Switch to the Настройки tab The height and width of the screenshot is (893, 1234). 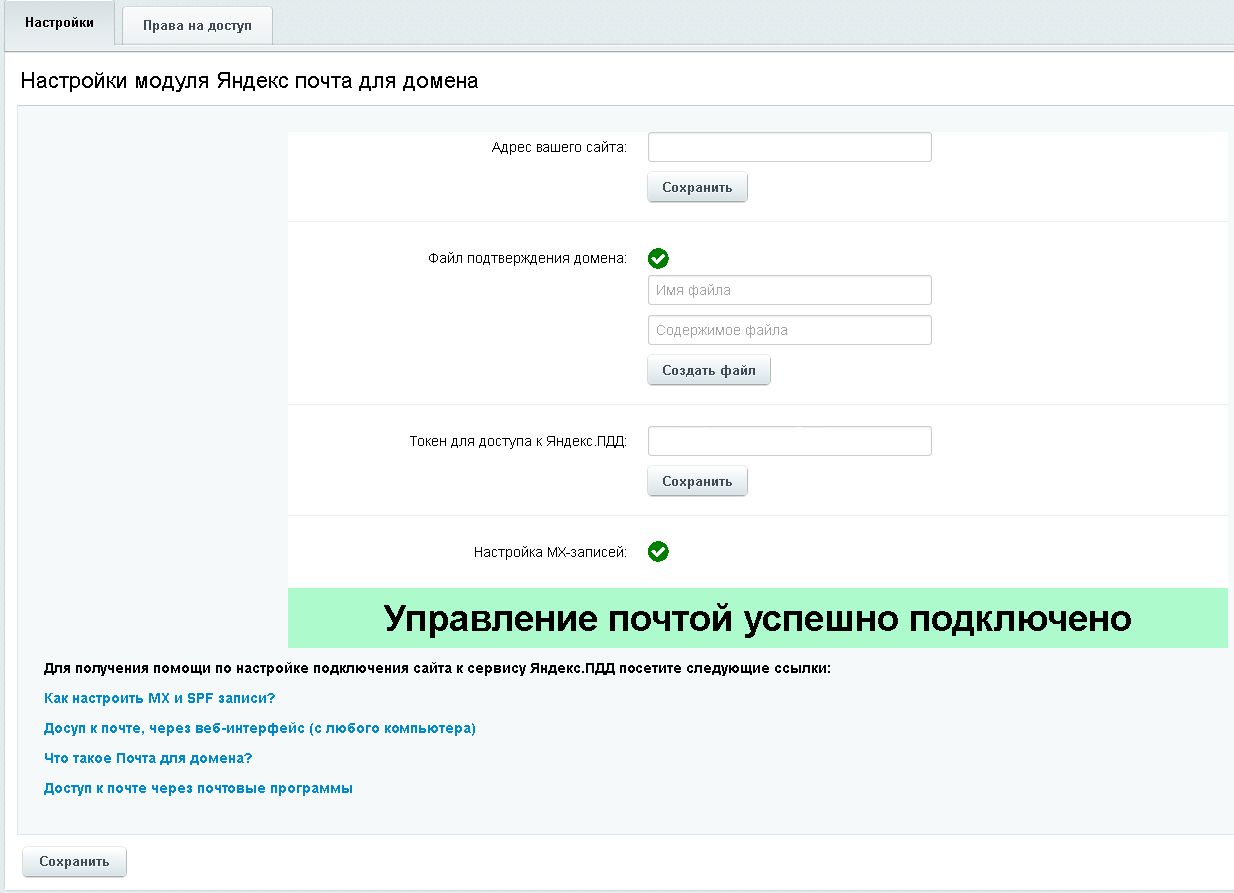pyautogui.click(x=58, y=22)
